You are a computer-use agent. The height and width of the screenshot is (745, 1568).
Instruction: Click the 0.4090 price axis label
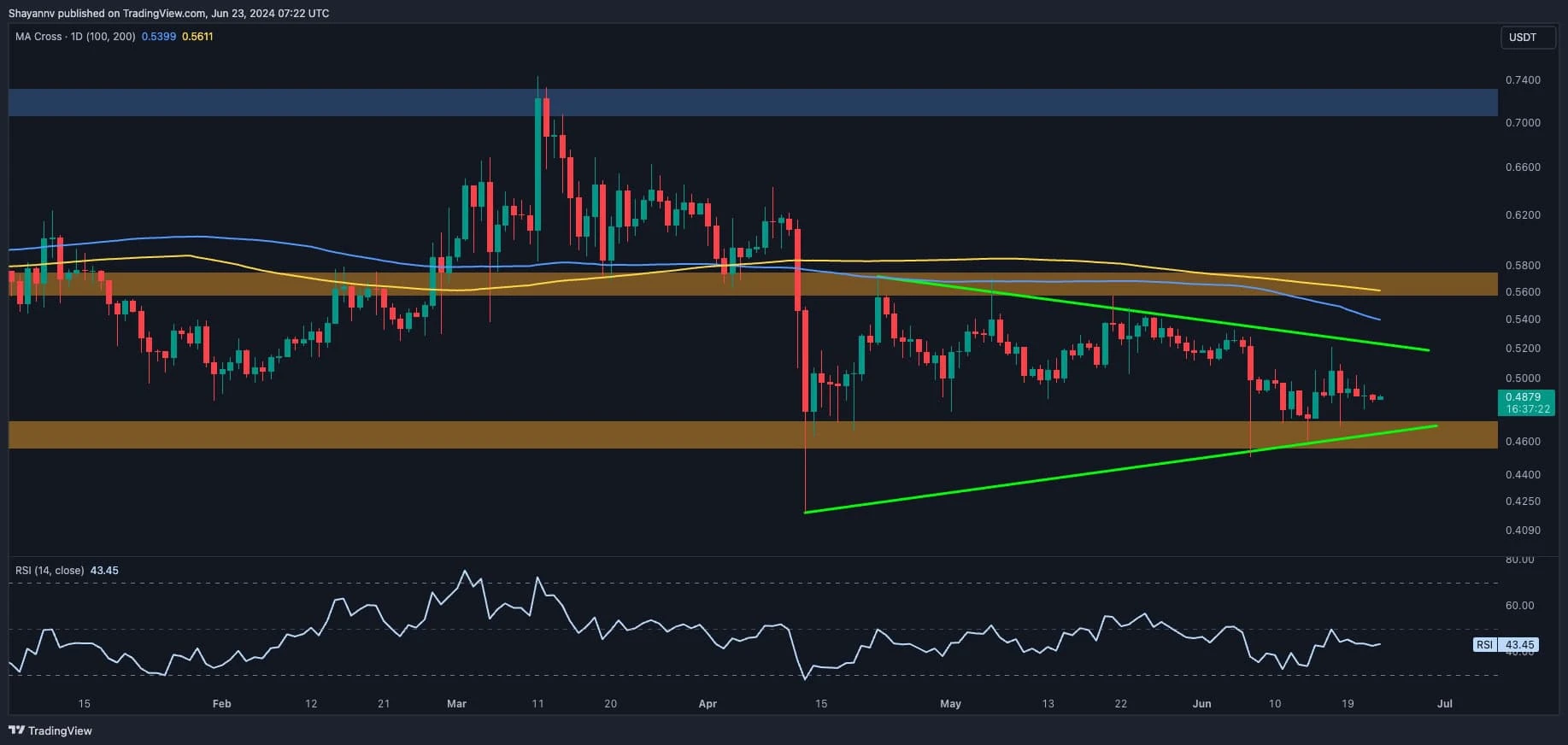point(1523,531)
